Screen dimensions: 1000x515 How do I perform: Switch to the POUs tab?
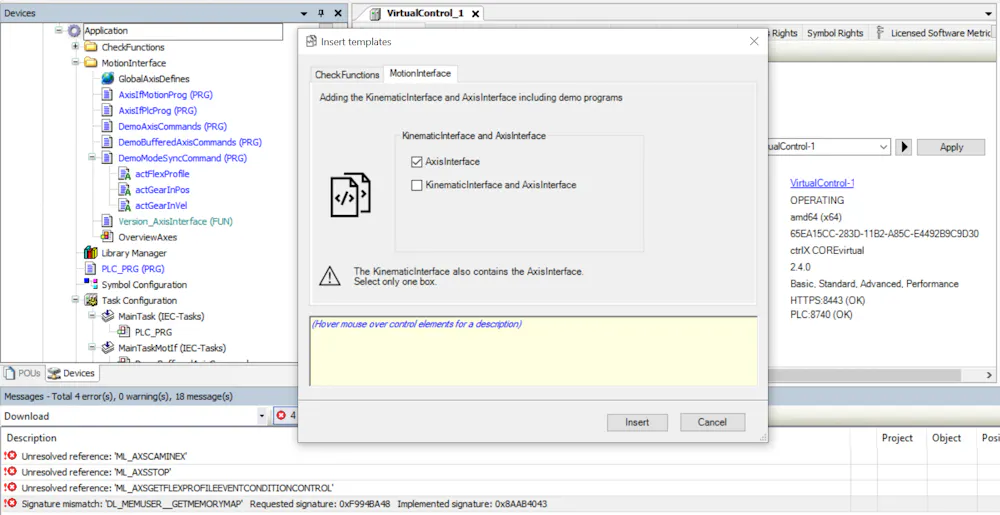23,374
